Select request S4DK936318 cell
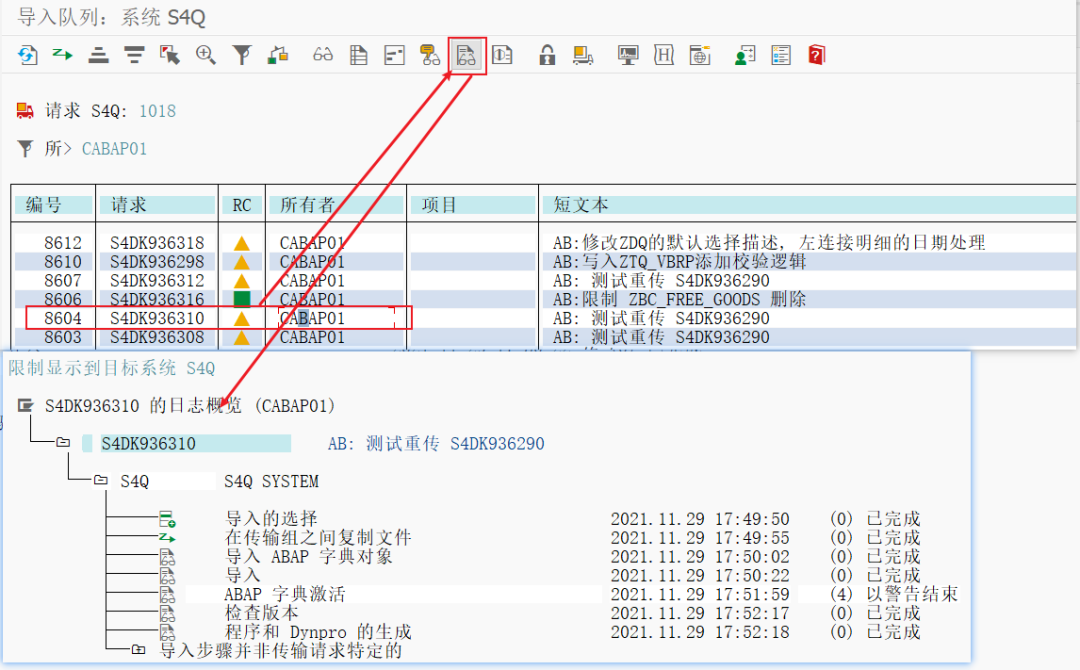The height and width of the screenshot is (670, 1080). click(x=158, y=243)
